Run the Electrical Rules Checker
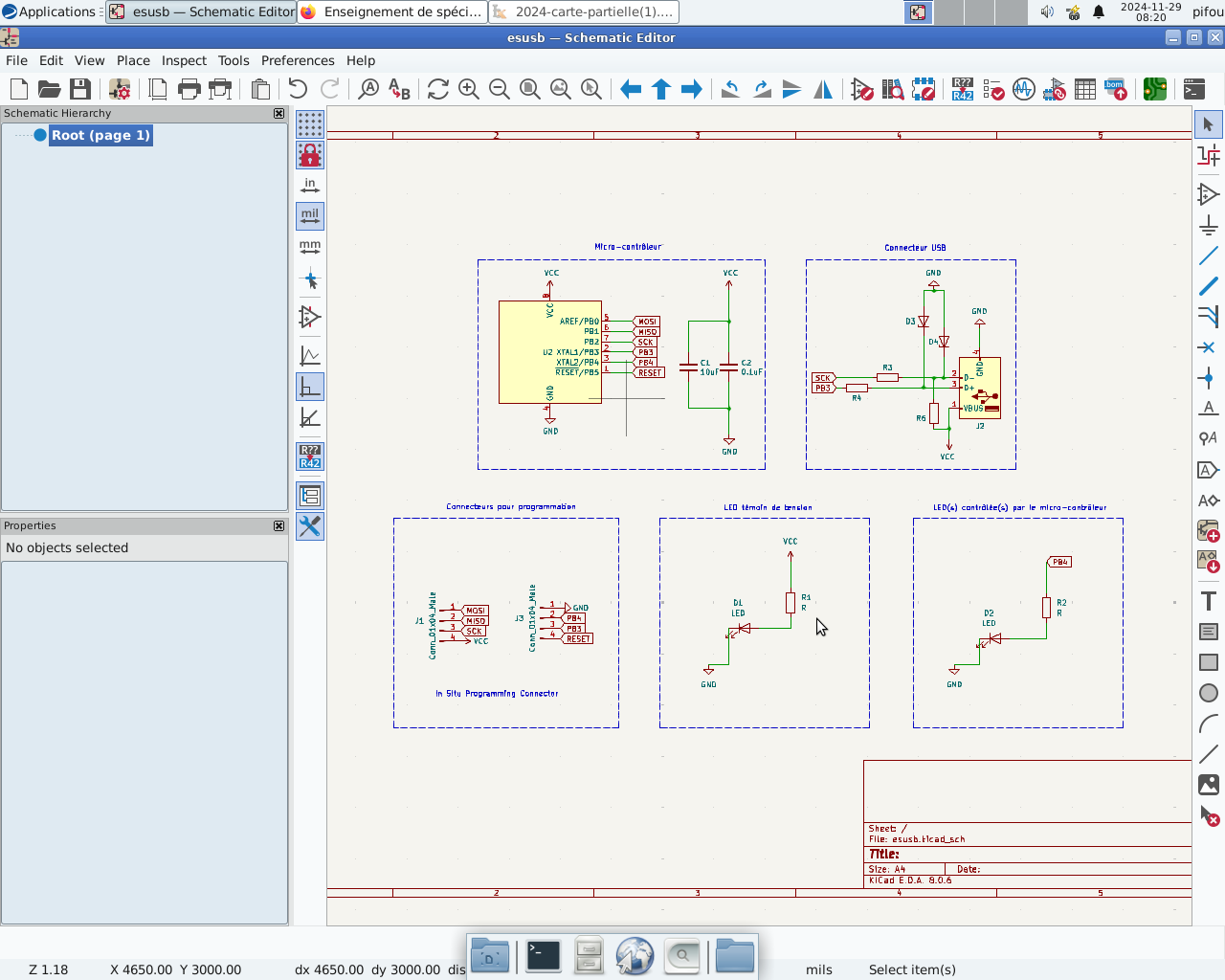This screenshot has height=980, width=1225. [993, 89]
